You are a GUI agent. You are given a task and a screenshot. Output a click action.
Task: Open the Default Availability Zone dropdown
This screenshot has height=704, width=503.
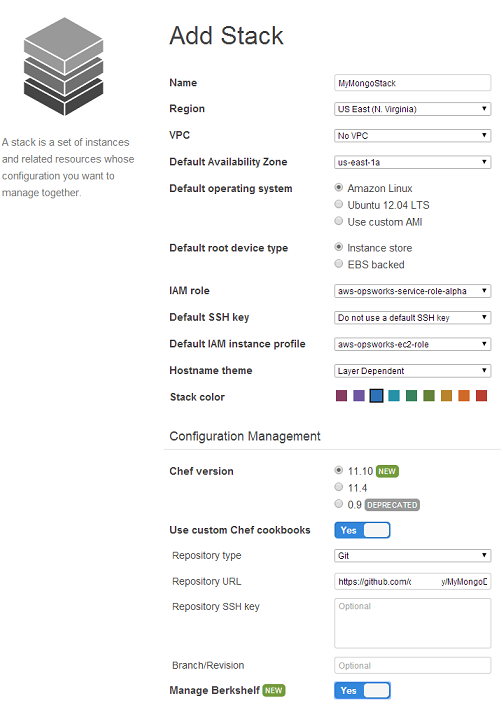tap(413, 162)
